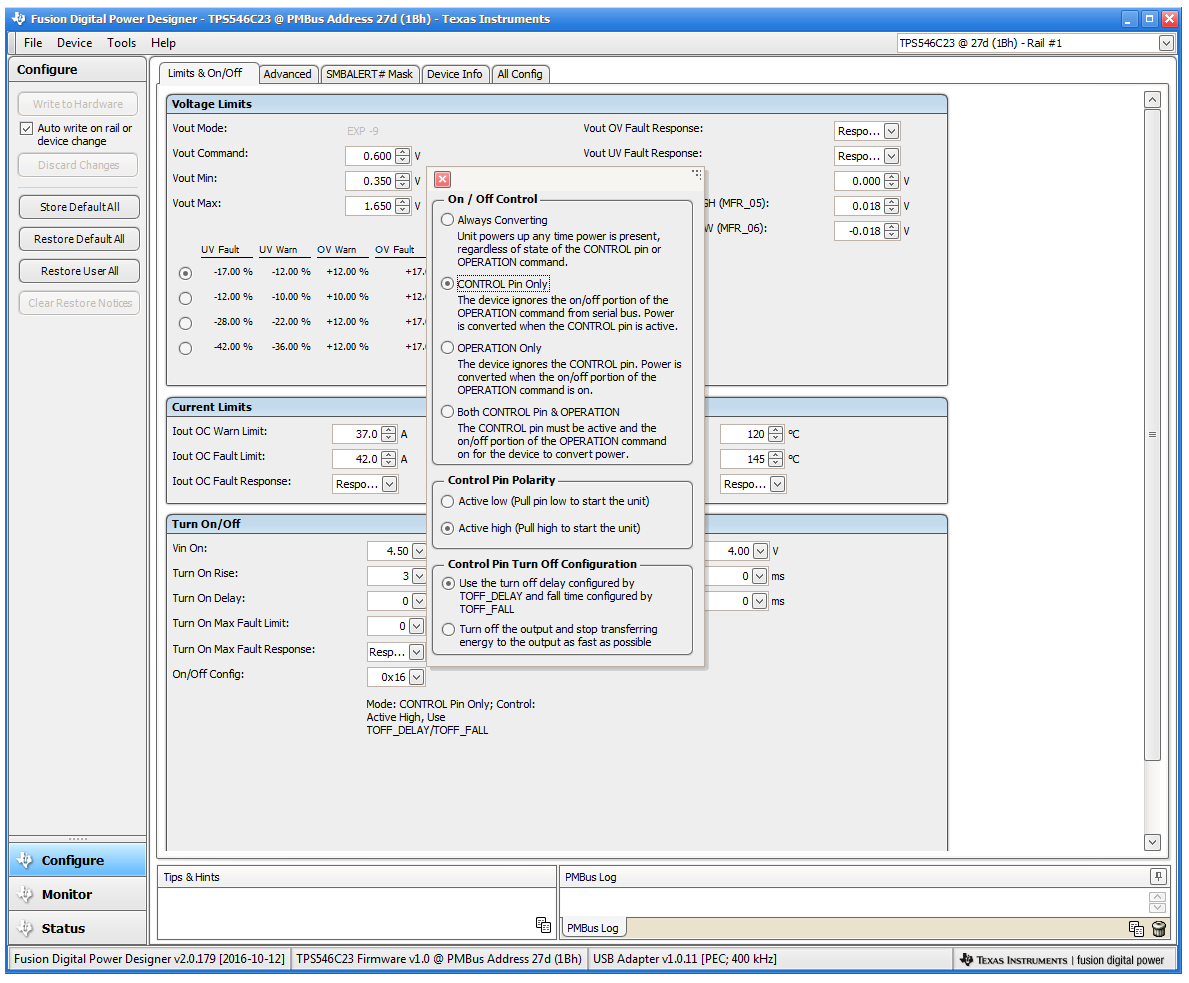Screen dimensions: 1189x983
Task: Open the rail selector dropdown top right
Action: tap(1164, 43)
